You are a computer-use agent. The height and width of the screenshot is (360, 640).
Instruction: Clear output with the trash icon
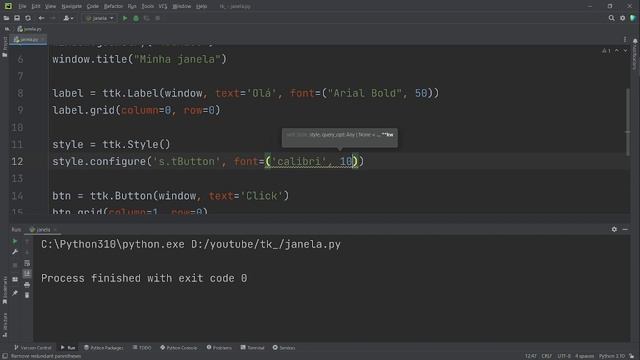(x=27, y=295)
